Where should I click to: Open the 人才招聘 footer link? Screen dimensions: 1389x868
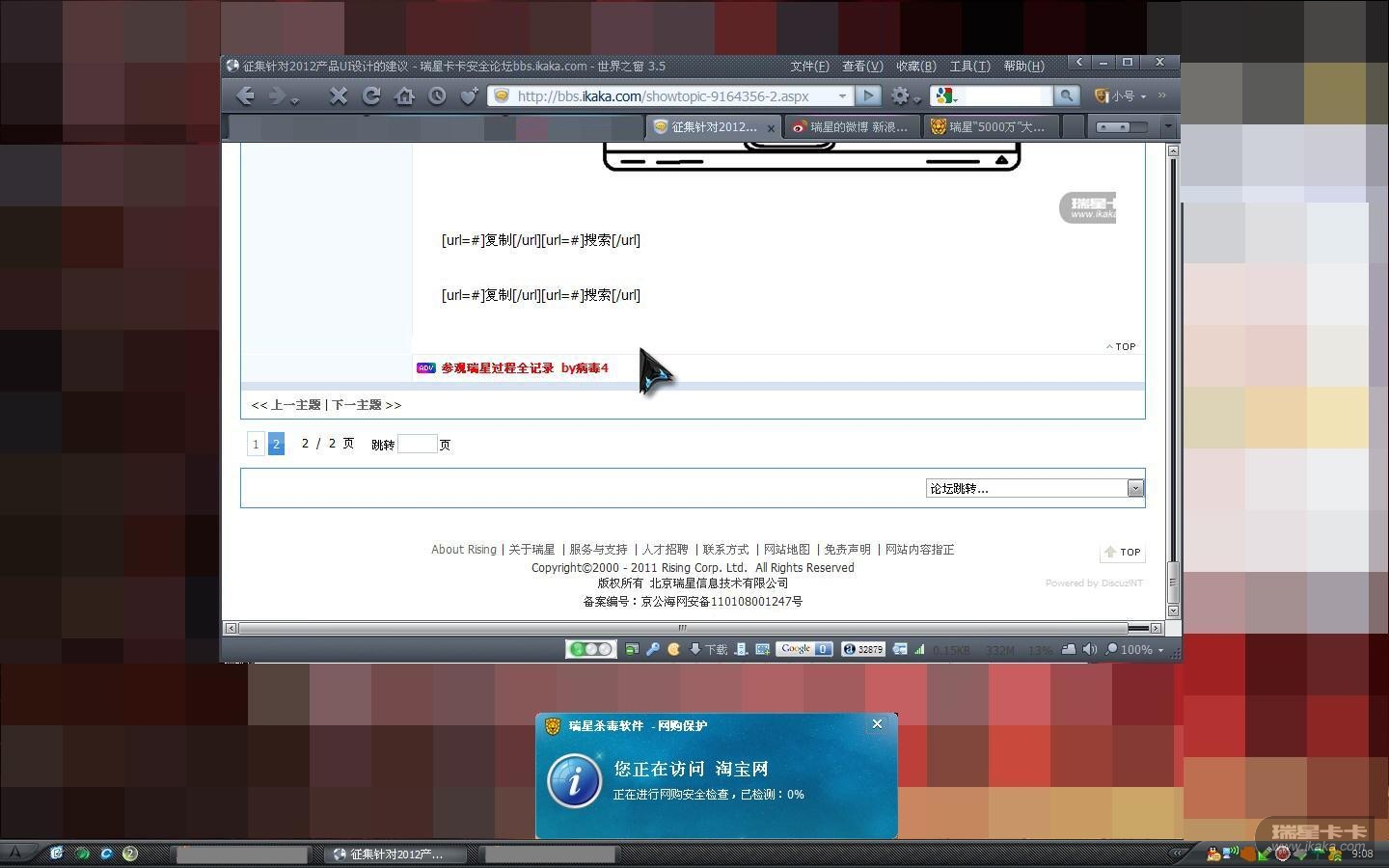tap(666, 549)
